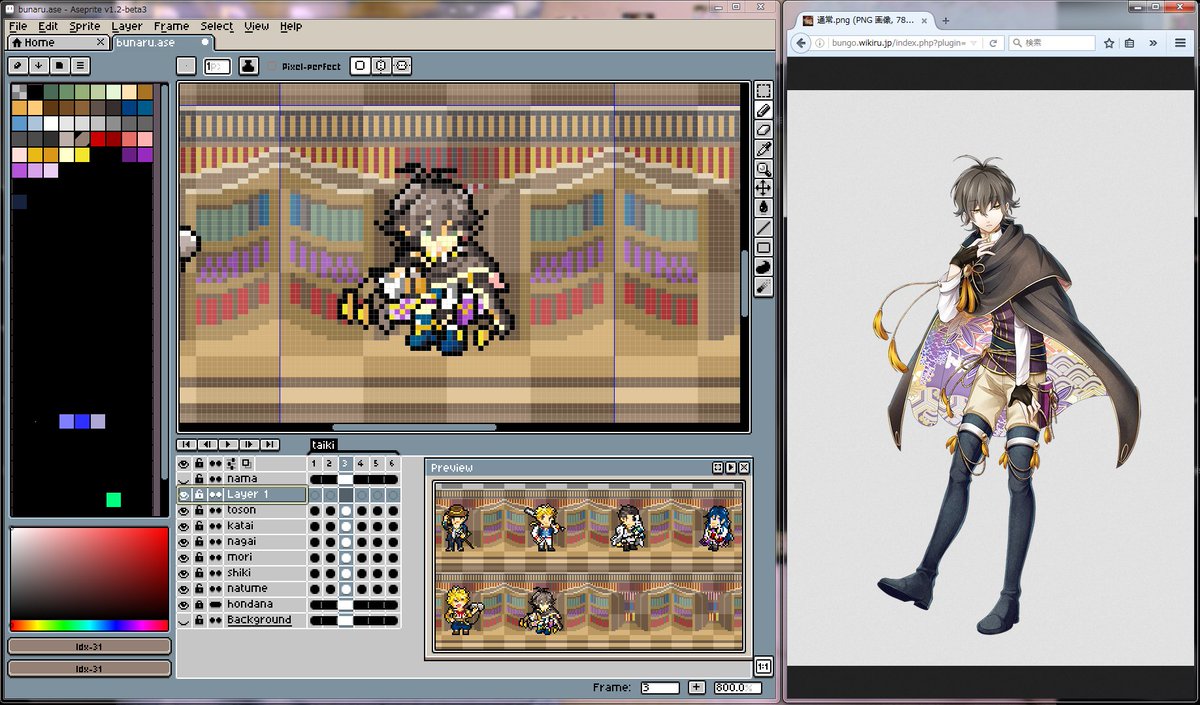Viewport: 1200px width, 705px height.
Task: Click the palette edit-mode pencil button
Action: tap(18, 66)
